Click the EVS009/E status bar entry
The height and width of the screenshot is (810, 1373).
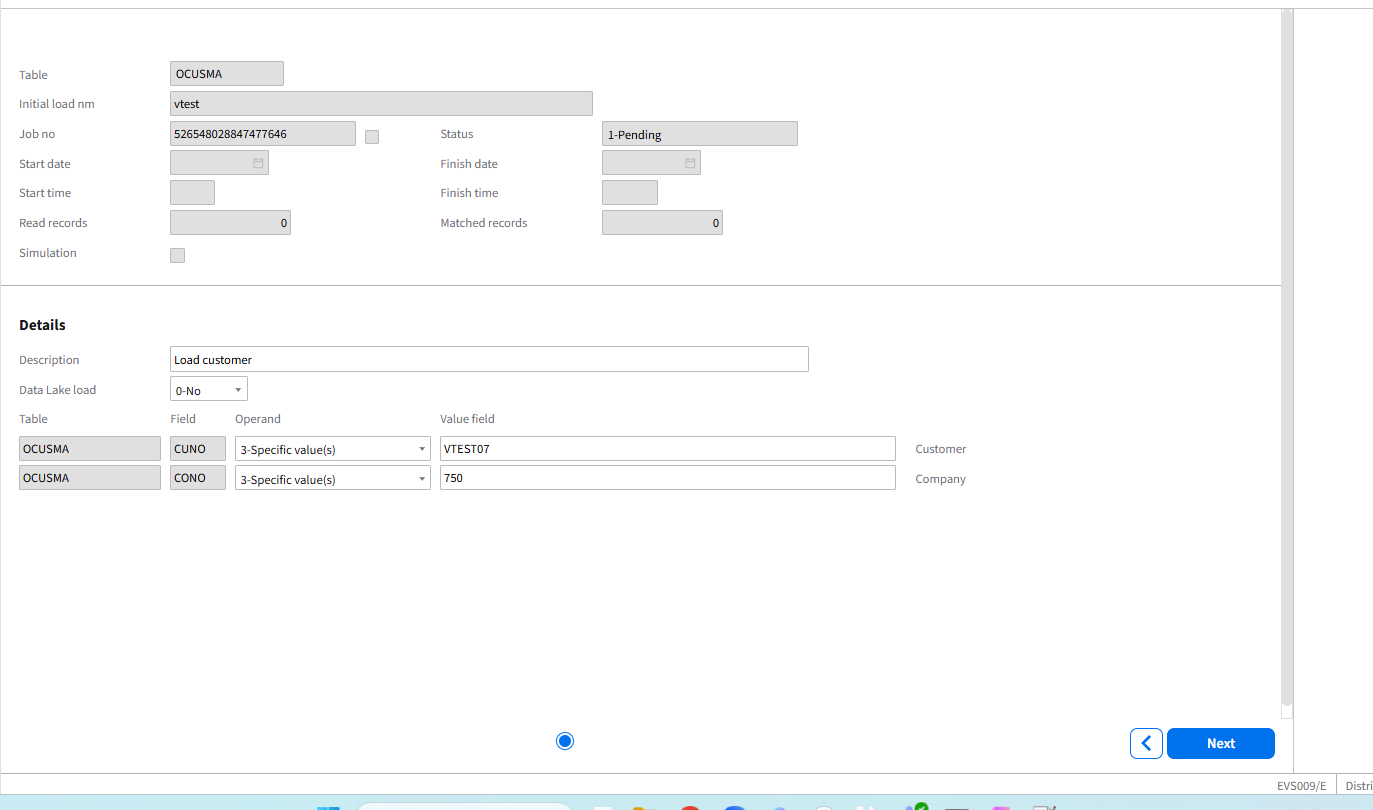[1302, 785]
